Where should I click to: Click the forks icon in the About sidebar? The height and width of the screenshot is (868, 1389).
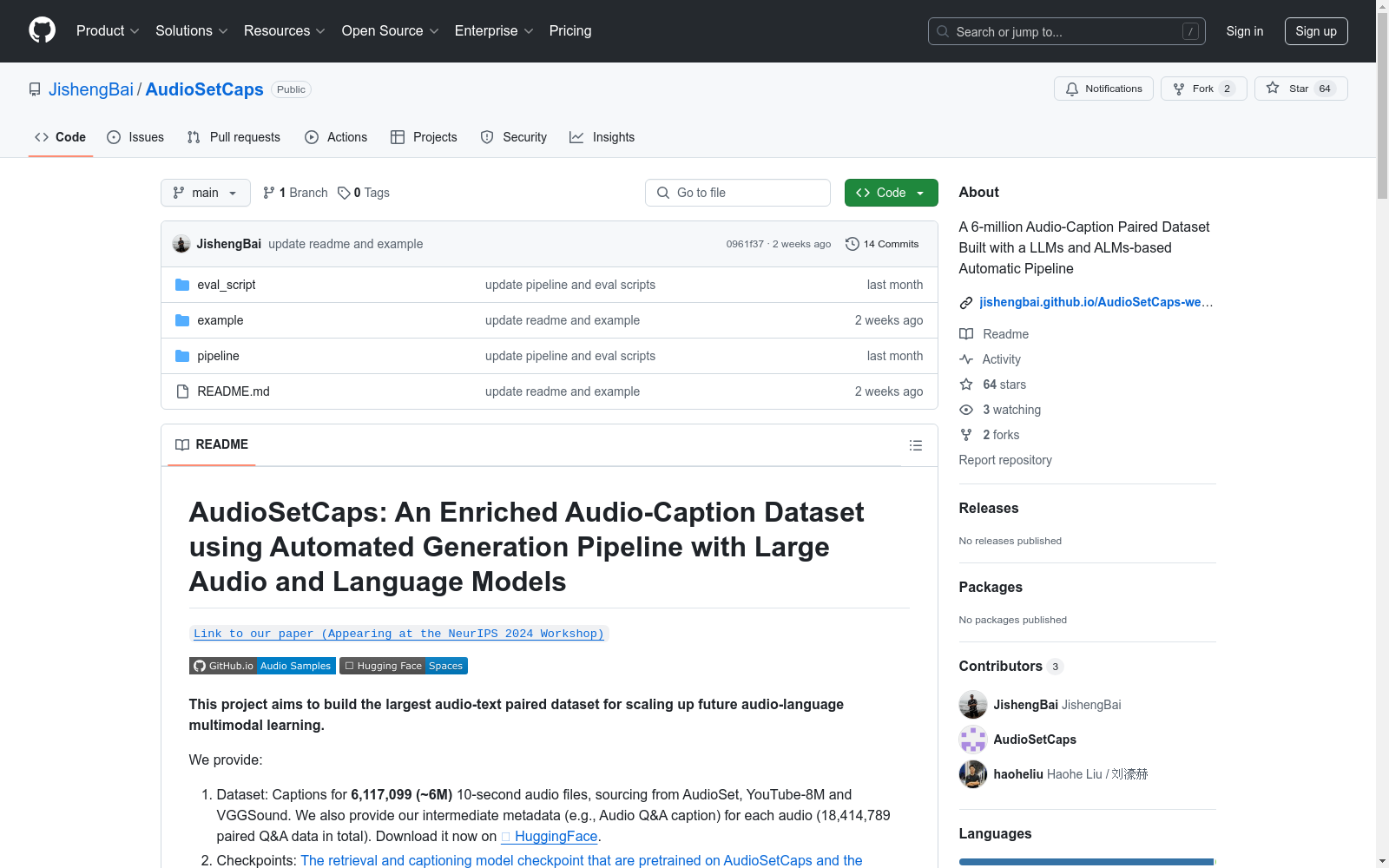point(966,435)
